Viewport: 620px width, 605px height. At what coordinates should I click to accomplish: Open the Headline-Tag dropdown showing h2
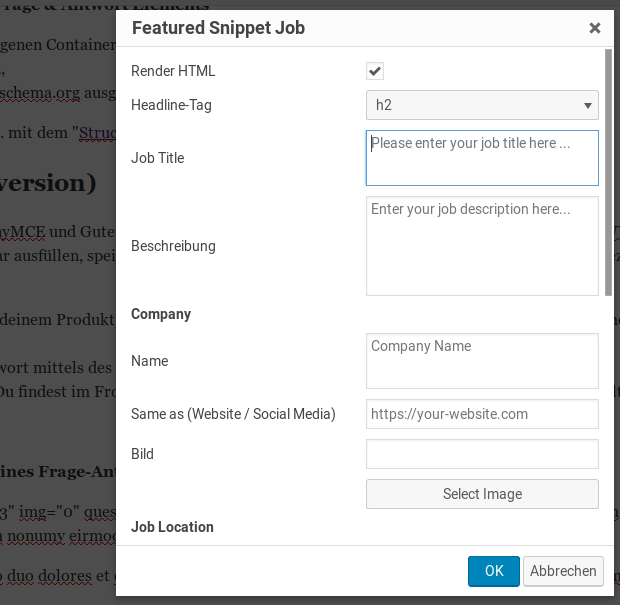[x=482, y=104]
